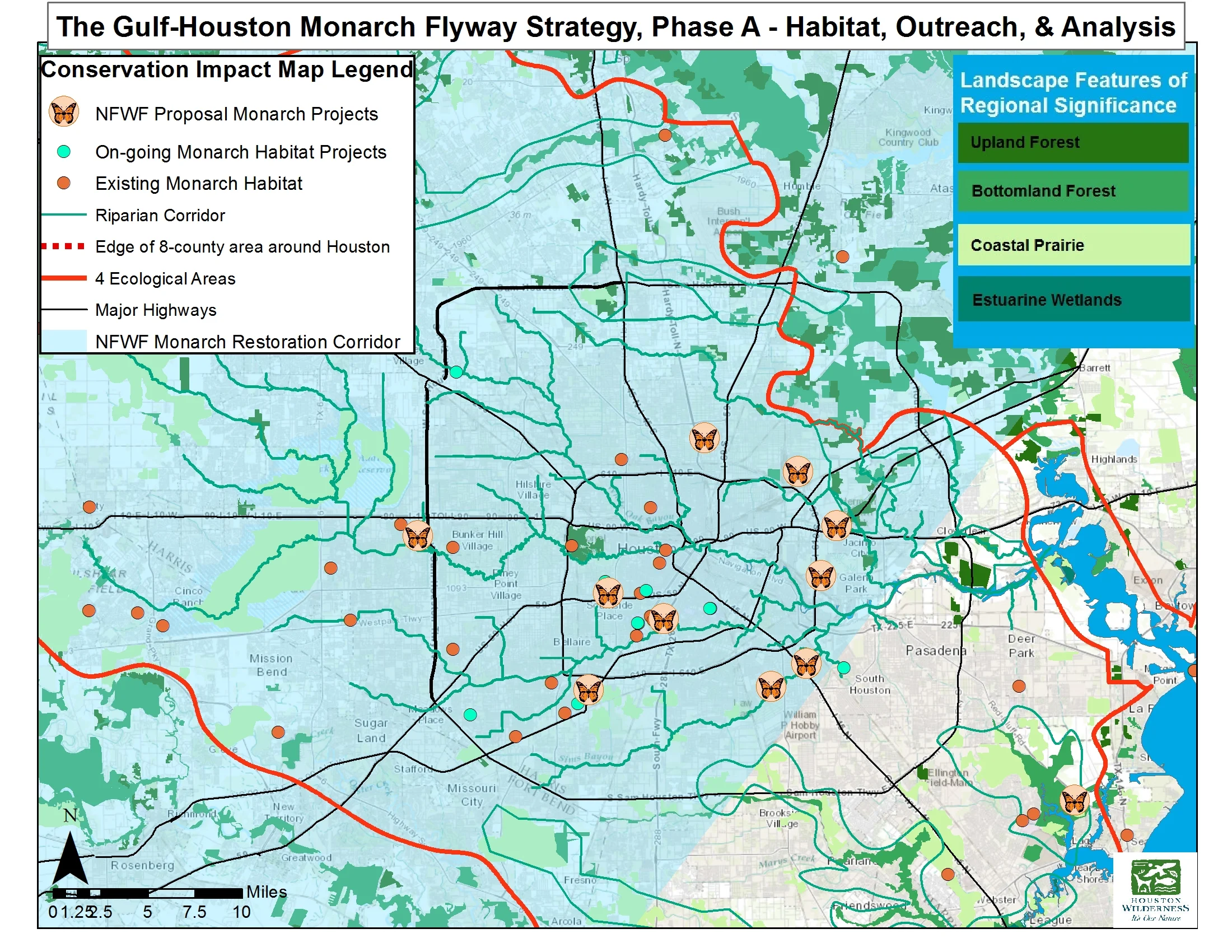Click the Hilshire Village label
Image resolution: width=1232 pixels, height=952 pixels.
pyautogui.click(x=533, y=489)
